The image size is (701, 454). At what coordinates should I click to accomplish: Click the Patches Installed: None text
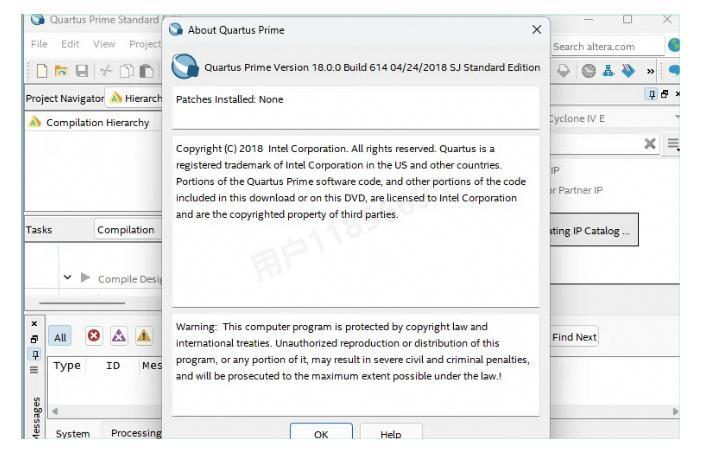click(229, 99)
